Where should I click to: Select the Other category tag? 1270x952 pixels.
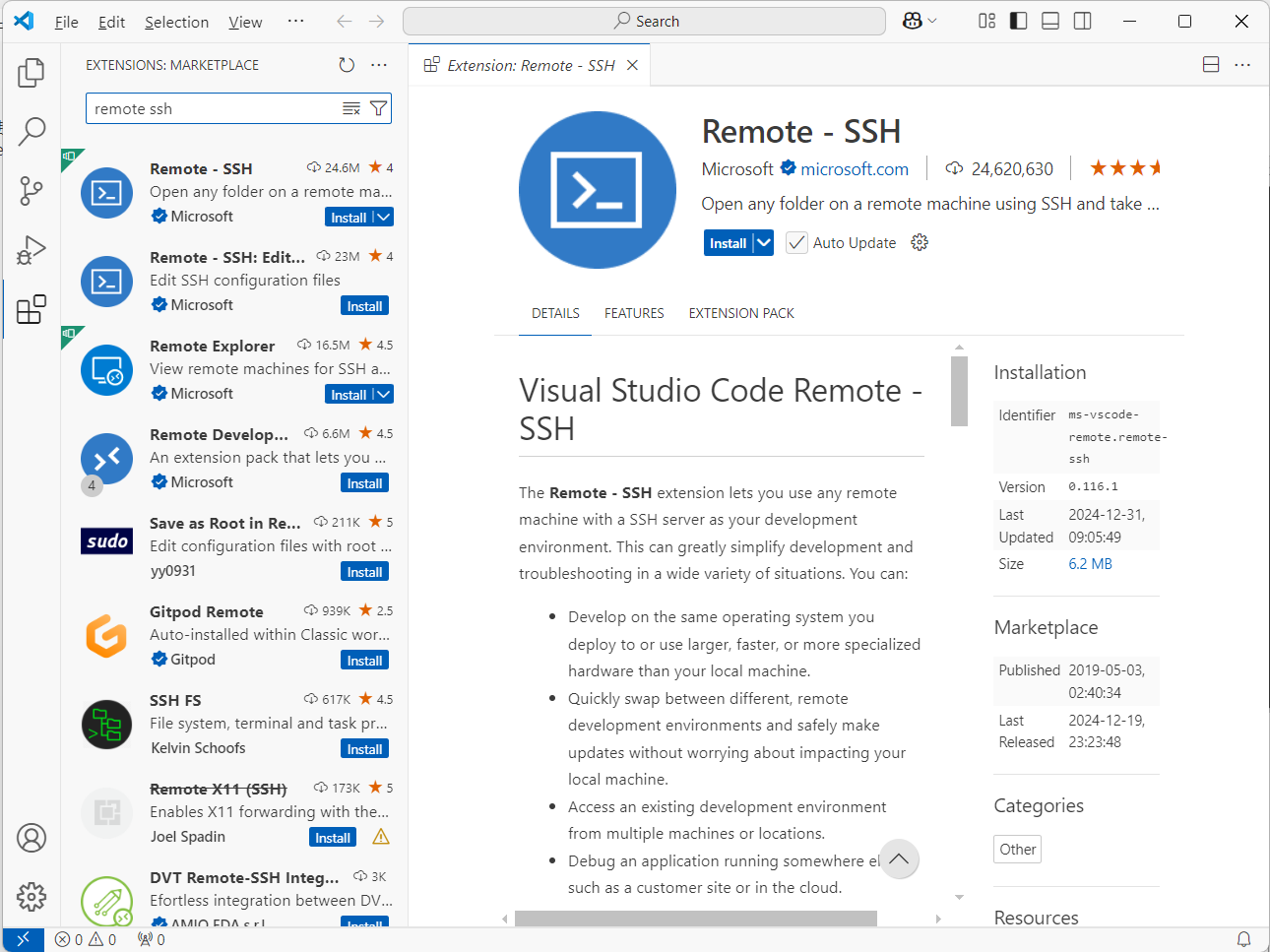(x=1018, y=849)
